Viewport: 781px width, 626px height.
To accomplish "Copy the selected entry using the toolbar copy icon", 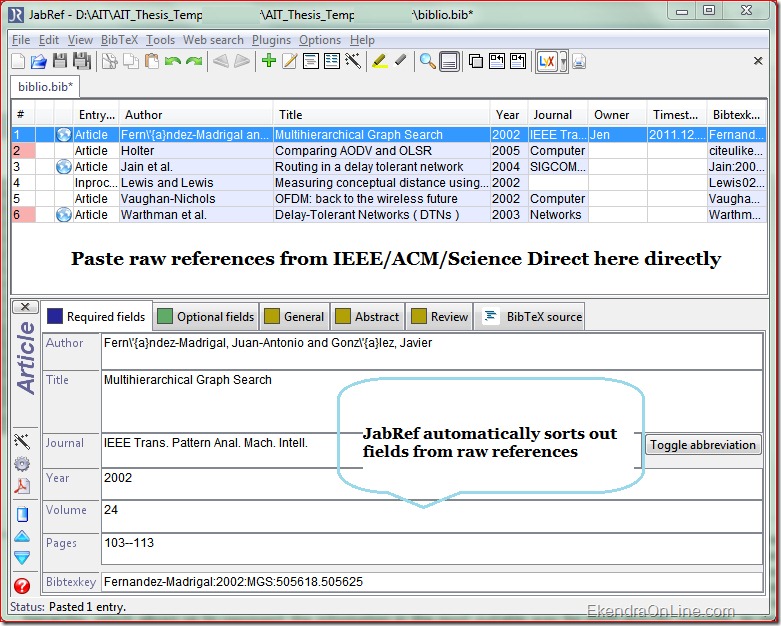I will pos(131,61).
